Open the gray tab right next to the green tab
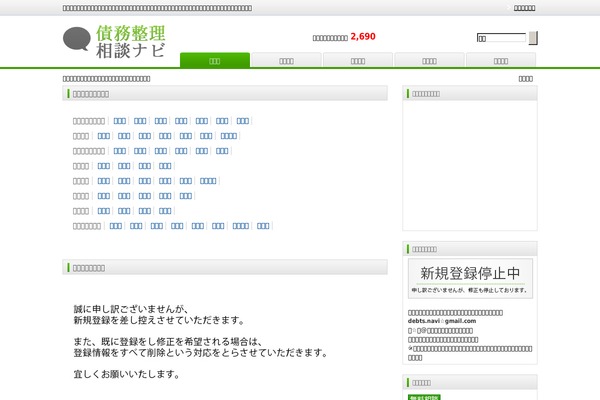The width and height of the screenshot is (600, 400). tap(286, 60)
